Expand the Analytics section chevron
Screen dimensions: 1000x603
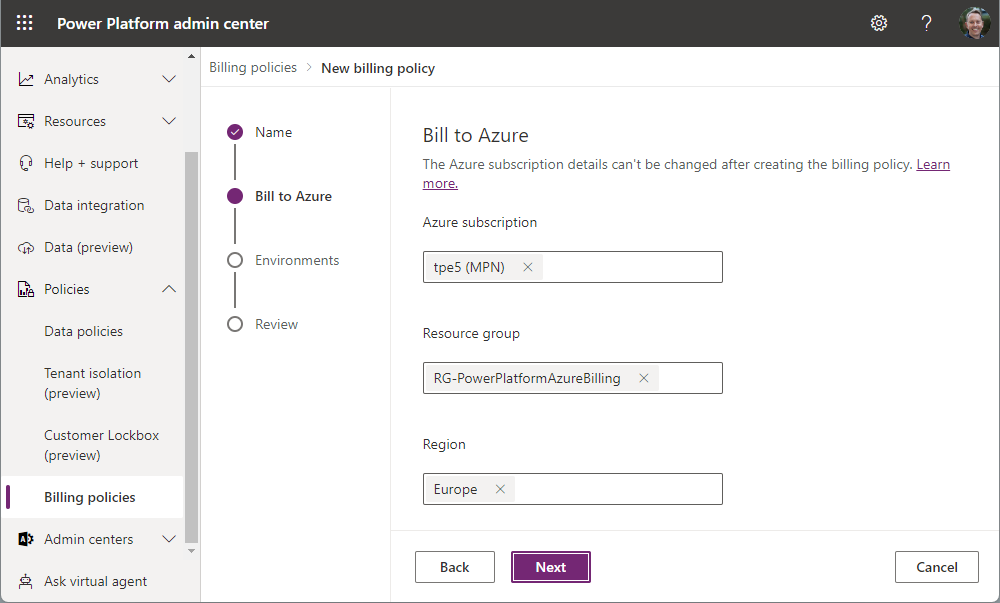coord(169,79)
